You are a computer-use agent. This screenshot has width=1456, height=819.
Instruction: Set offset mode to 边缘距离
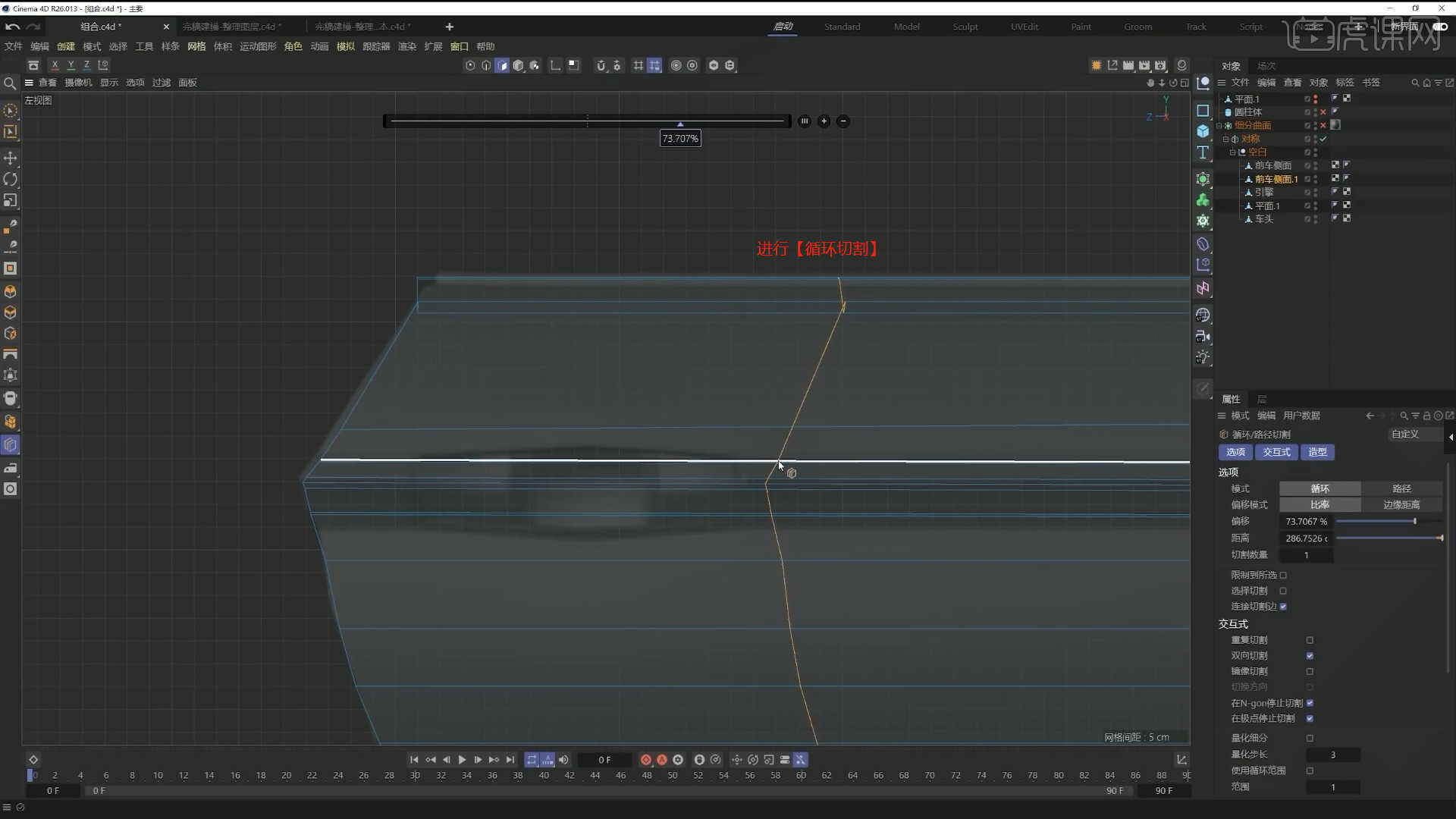(x=1401, y=505)
